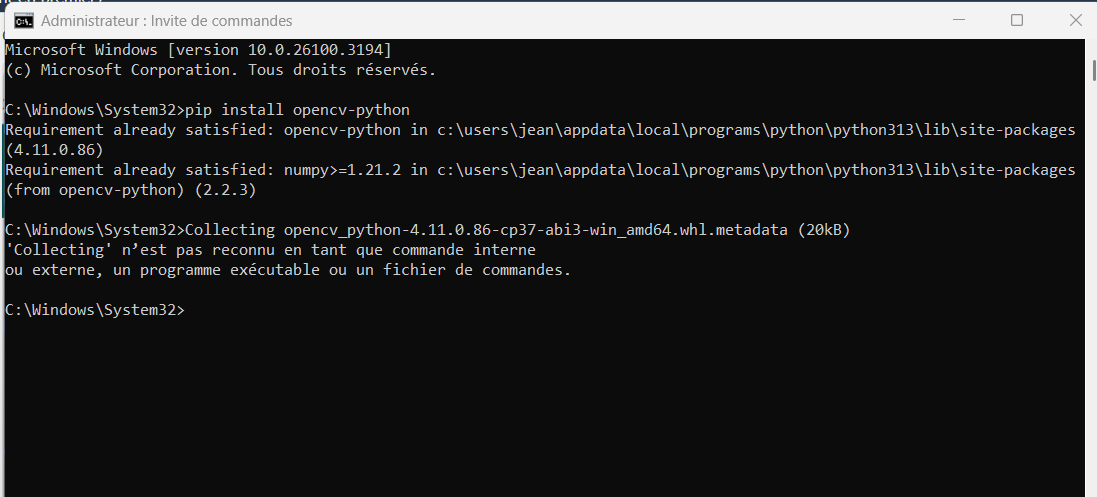Click the 'pip install opencv-python' command text
The width and height of the screenshot is (1097, 497).
pos(297,110)
